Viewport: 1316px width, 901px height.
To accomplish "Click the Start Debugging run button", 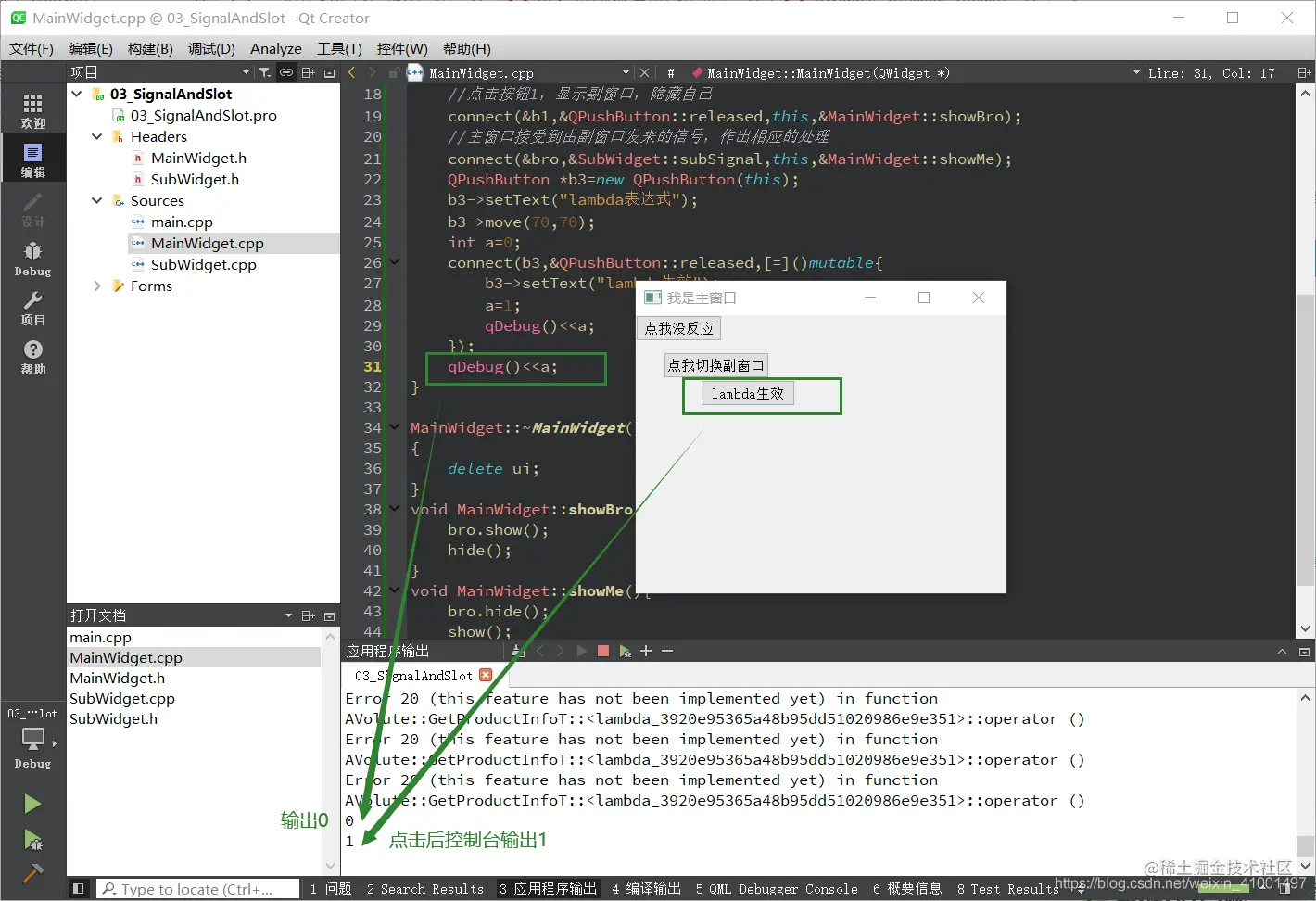I will click(32, 840).
